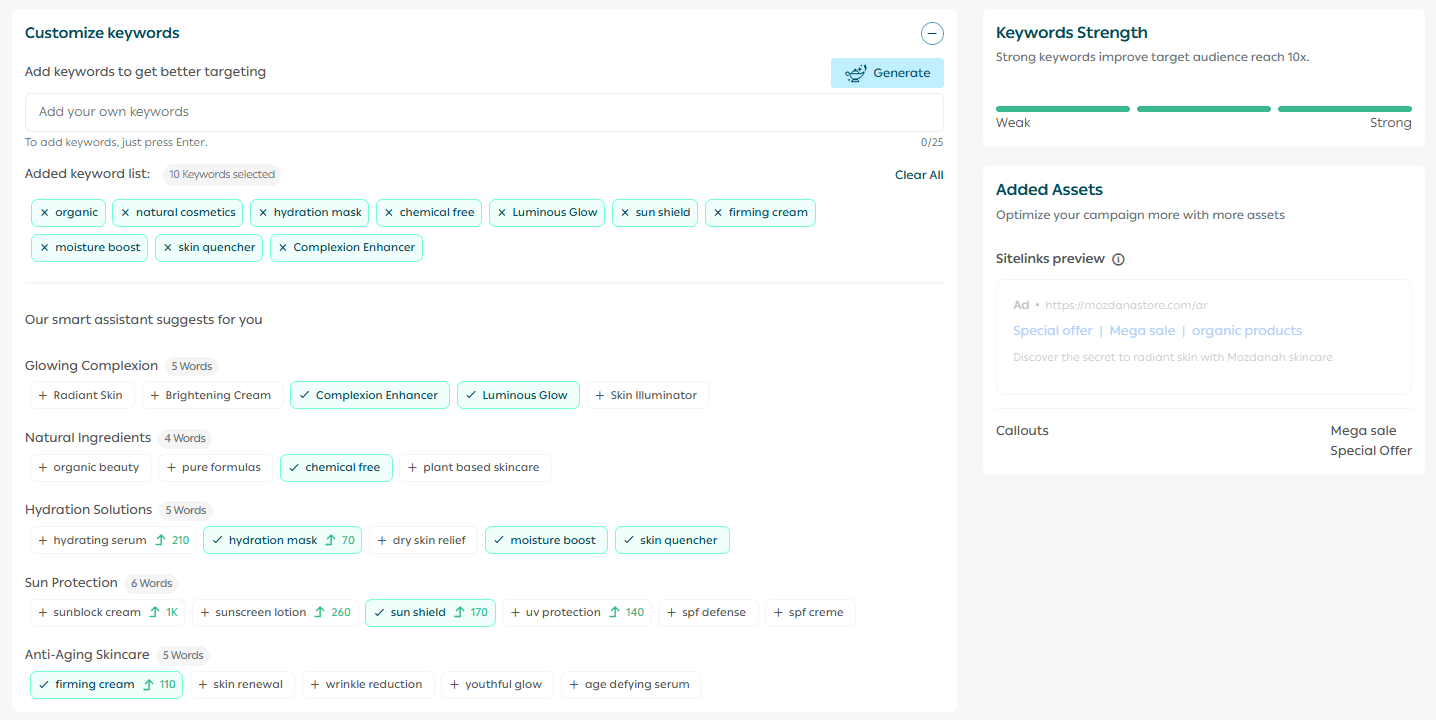This screenshot has height=720, width=1436.
Task: Remove the 'organic' keyword with its X icon
Action: click(45, 213)
